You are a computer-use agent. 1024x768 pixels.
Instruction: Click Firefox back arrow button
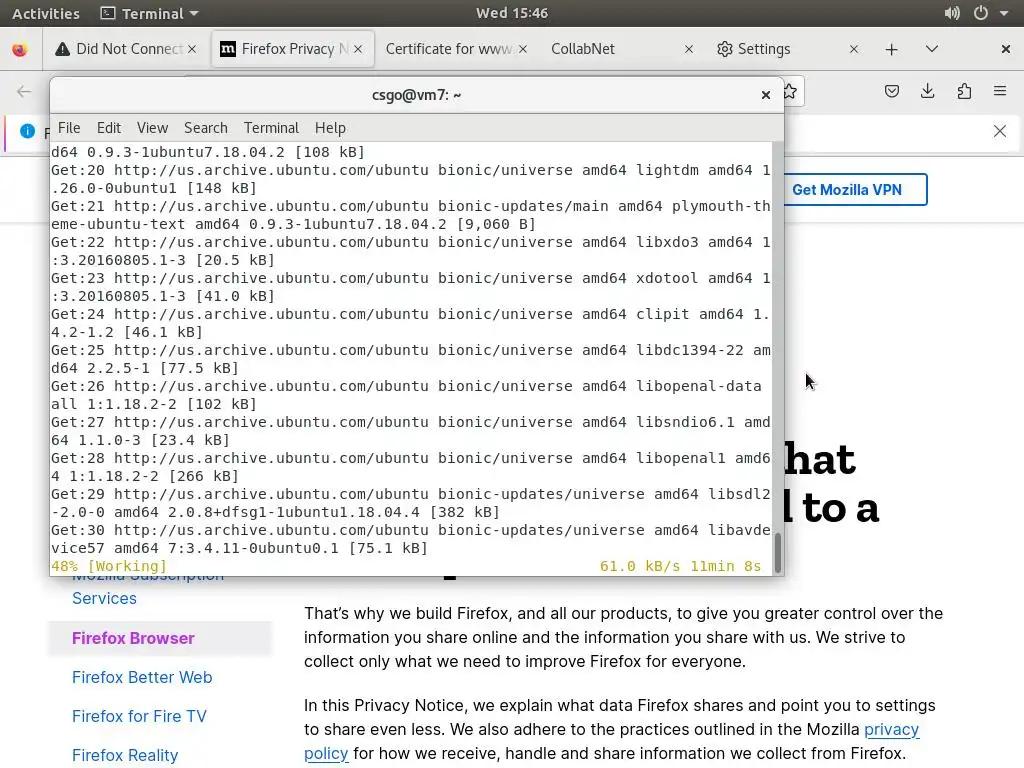click(x=24, y=91)
